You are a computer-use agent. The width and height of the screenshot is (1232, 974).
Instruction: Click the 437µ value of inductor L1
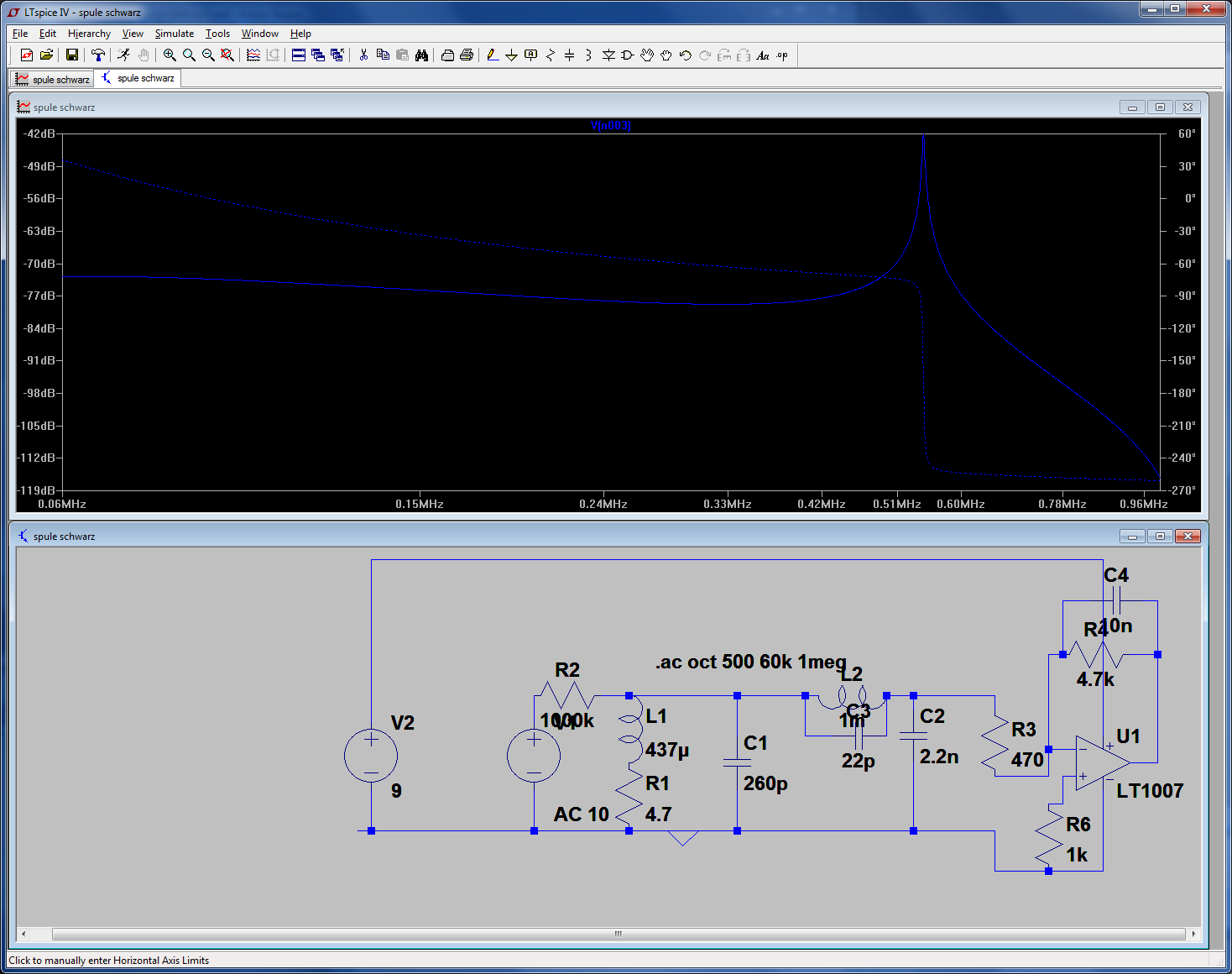click(x=667, y=750)
